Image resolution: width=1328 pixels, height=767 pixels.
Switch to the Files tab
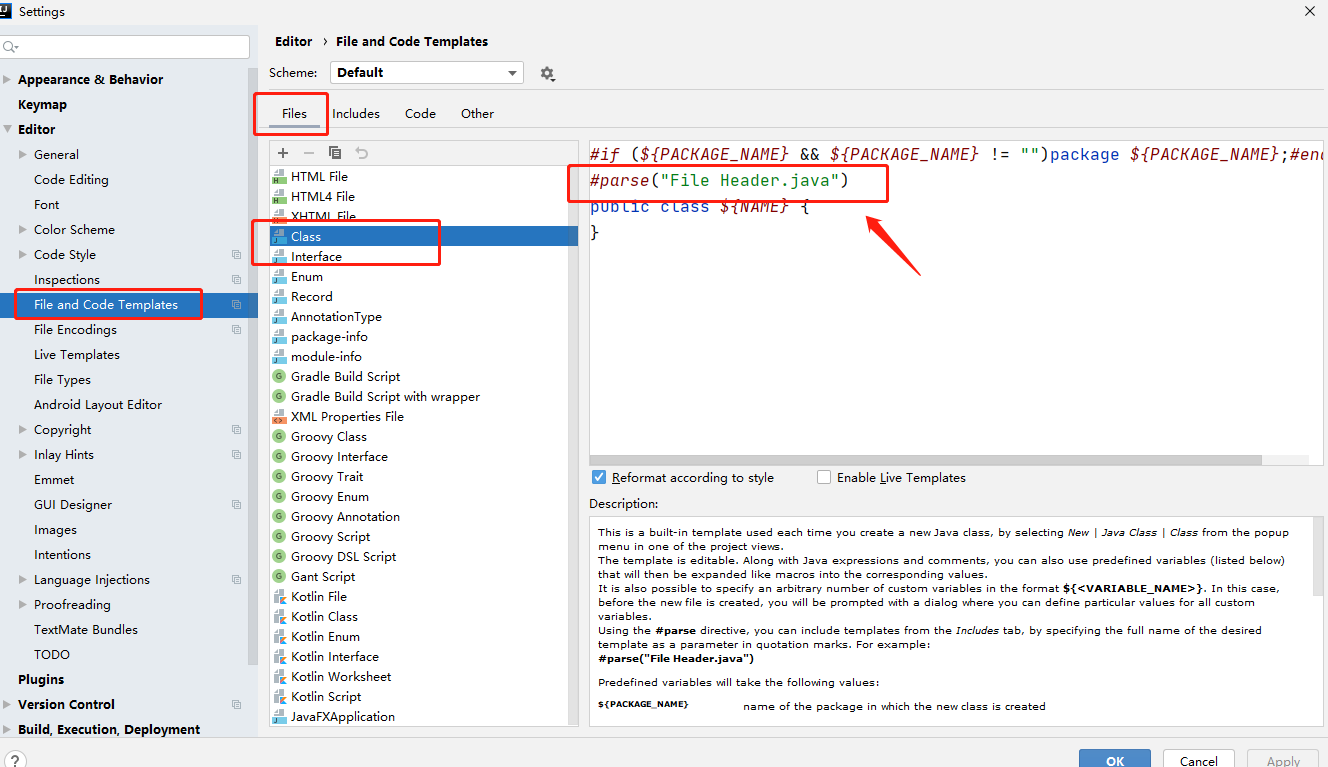click(294, 114)
